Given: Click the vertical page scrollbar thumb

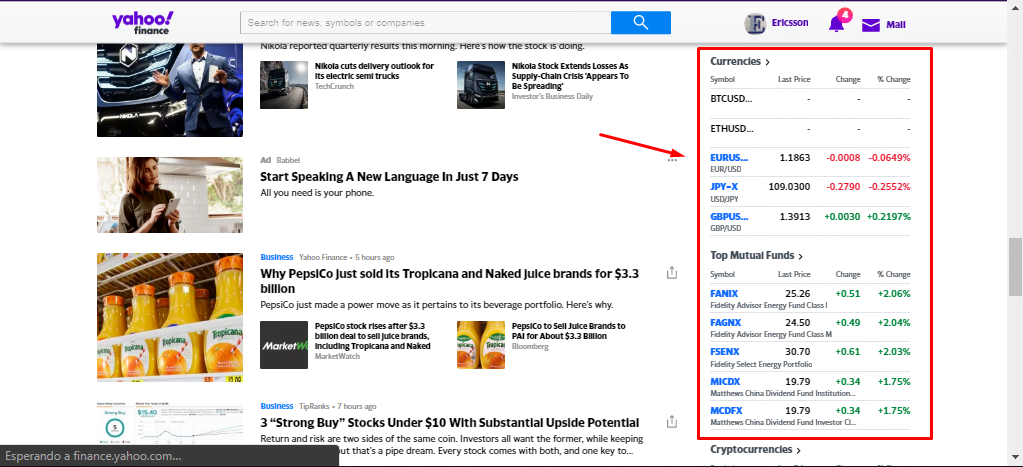Looking at the screenshot, I should pos(1015,267).
